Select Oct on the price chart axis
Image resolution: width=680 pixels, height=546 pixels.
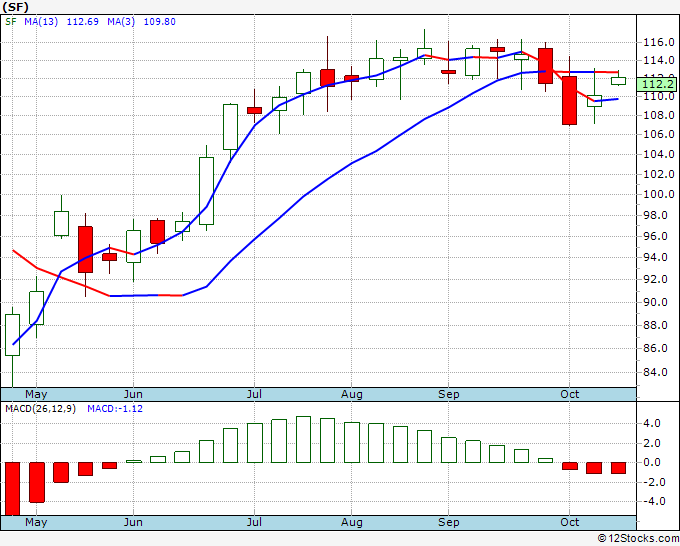coord(569,394)
